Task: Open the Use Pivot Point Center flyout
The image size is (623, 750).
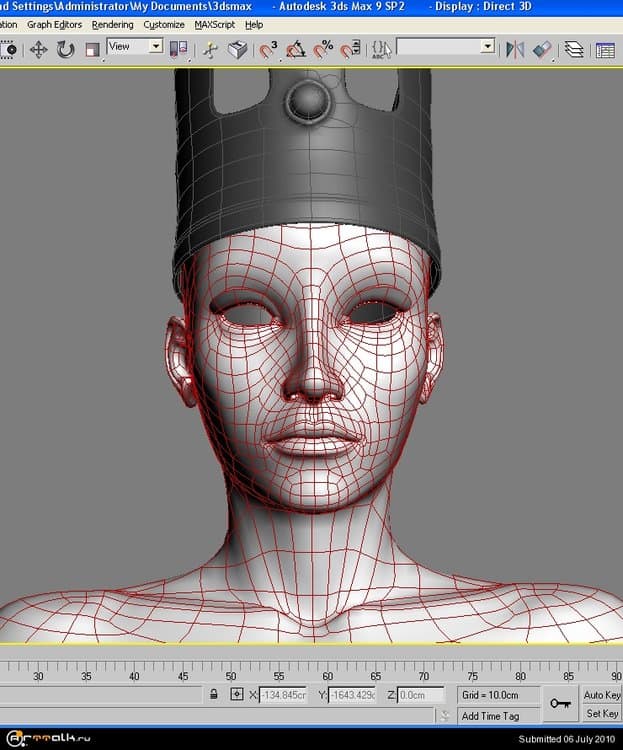Action: click(x=178, y=49)
